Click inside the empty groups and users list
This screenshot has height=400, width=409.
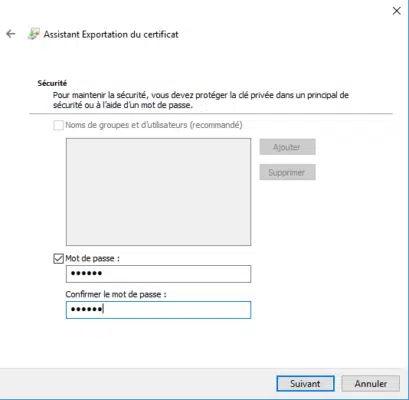click(x=158, y=192)
